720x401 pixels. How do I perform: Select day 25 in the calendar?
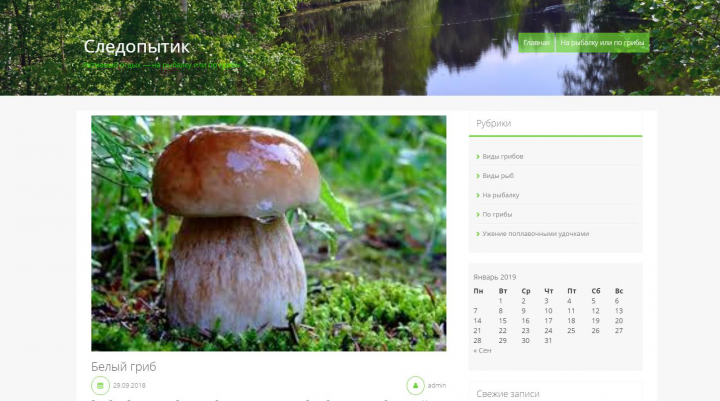pos(571,330)
